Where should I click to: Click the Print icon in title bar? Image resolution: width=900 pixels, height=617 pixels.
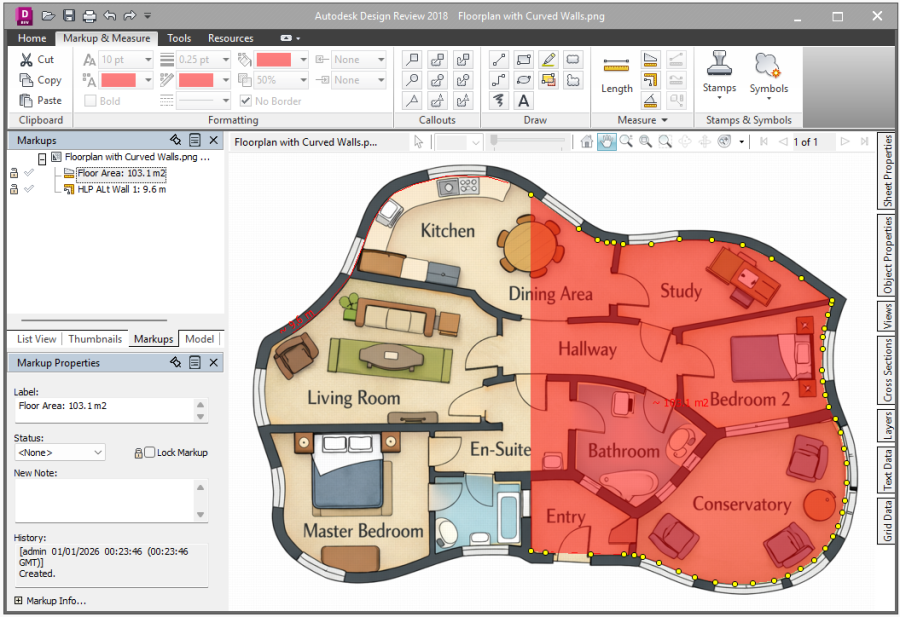(89, 16)
